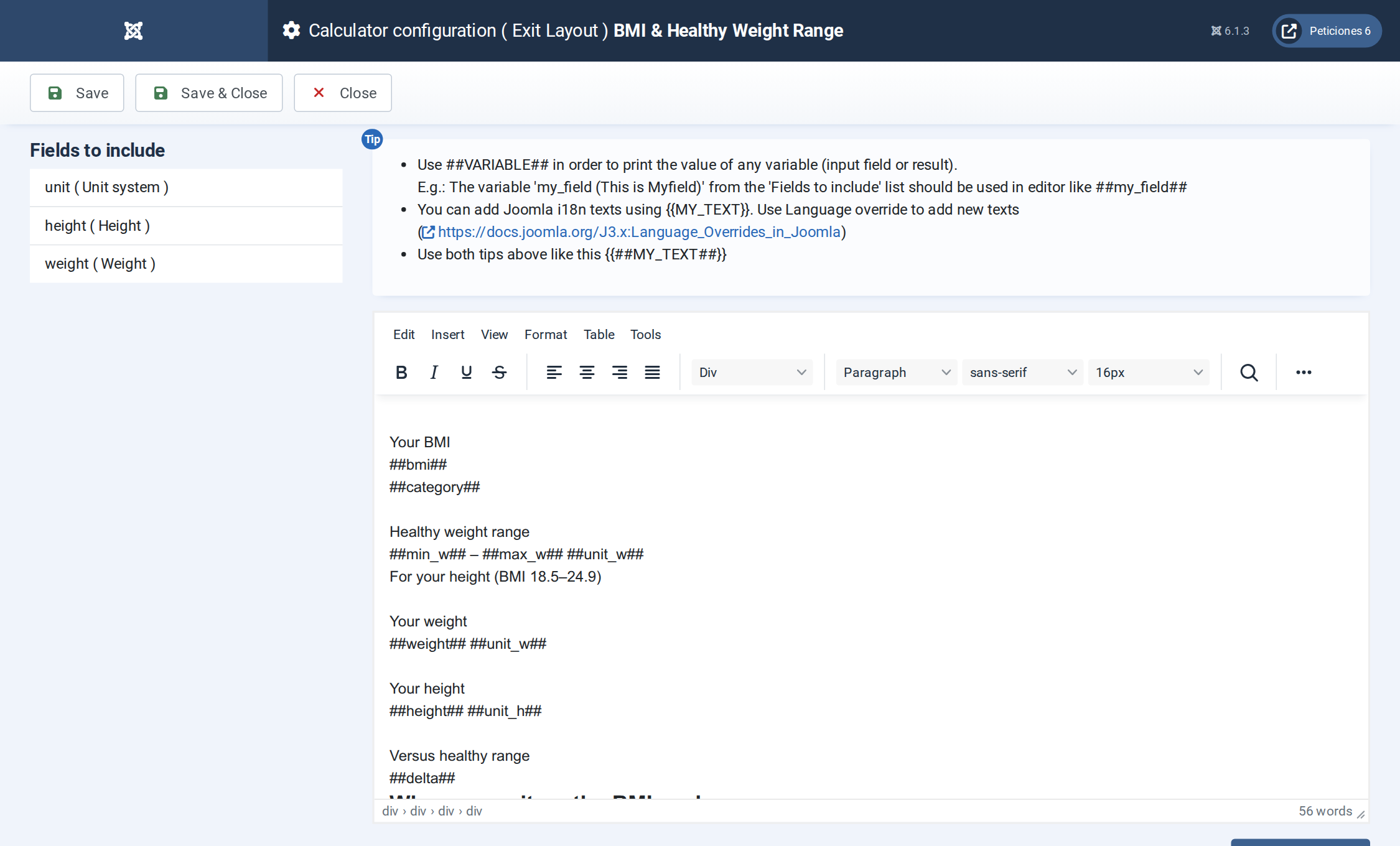Screen dimensions: 1400x846
Task: Open the Paragraph format dropdown
Action: click(896, 372)
